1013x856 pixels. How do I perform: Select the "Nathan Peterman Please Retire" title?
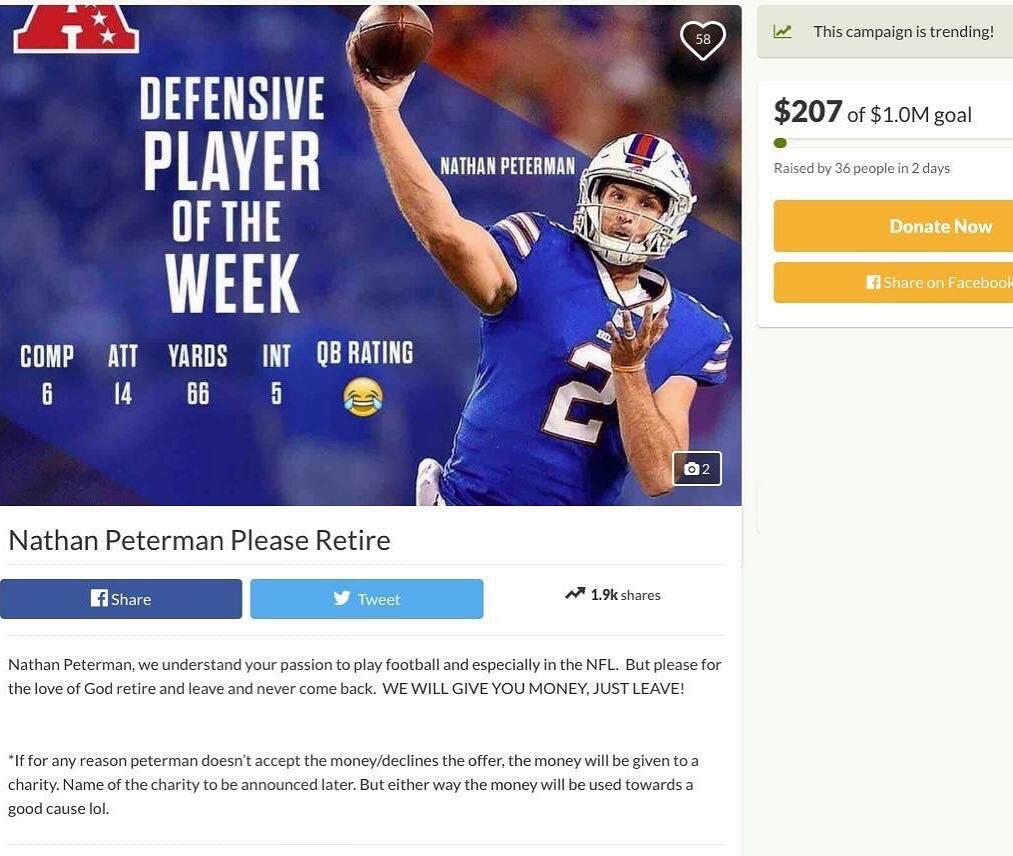199,540
